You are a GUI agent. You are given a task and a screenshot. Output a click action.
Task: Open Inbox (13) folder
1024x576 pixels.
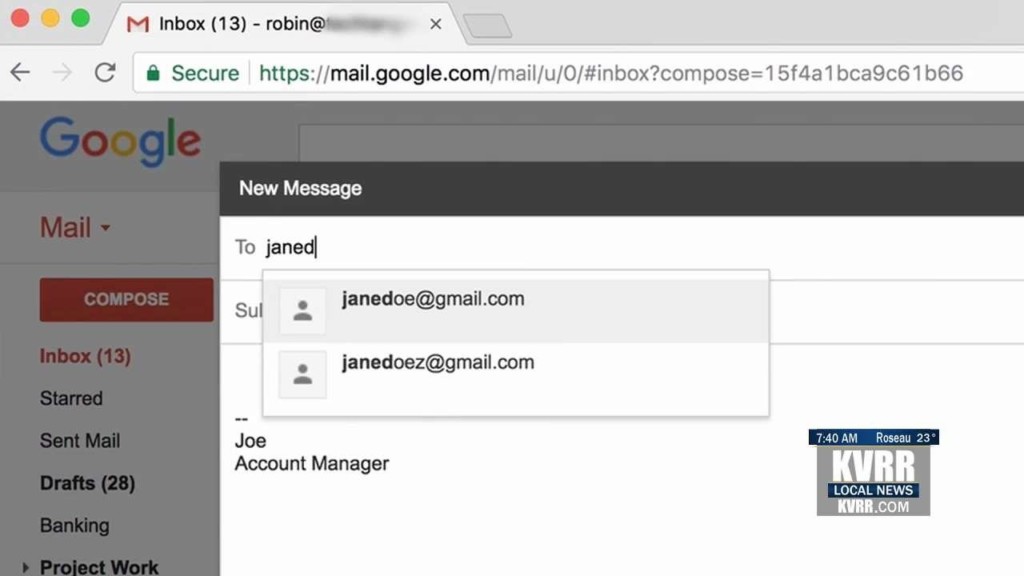(x=86, y=356)
